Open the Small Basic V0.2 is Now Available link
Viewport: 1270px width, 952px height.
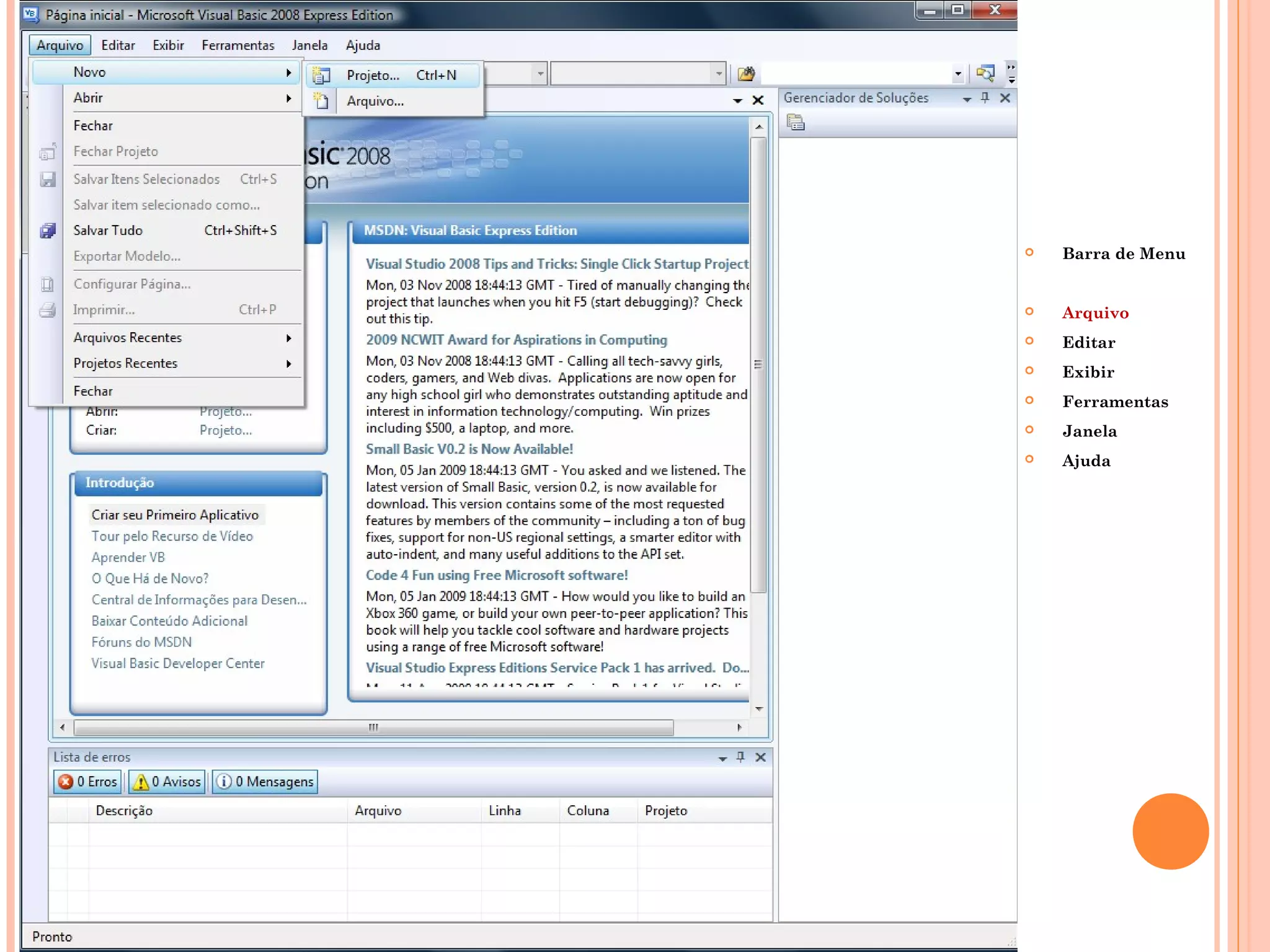(469, 449)
